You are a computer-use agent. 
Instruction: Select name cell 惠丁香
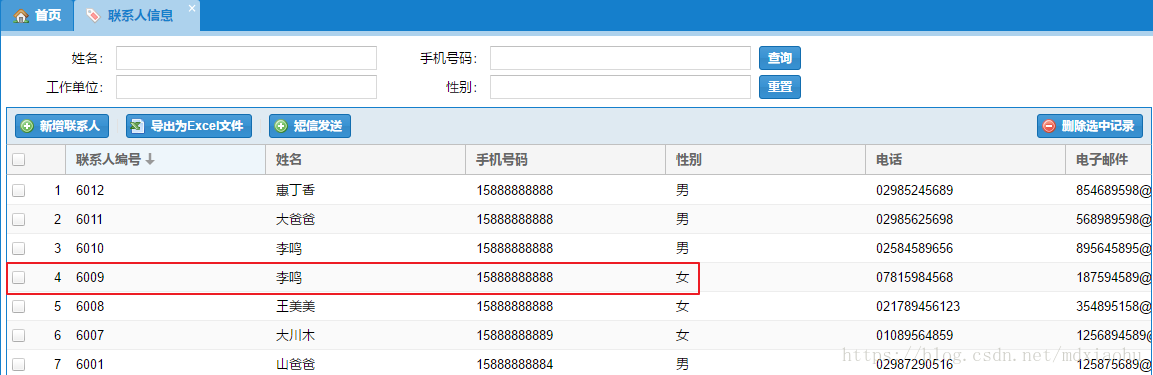coord(296,190)
